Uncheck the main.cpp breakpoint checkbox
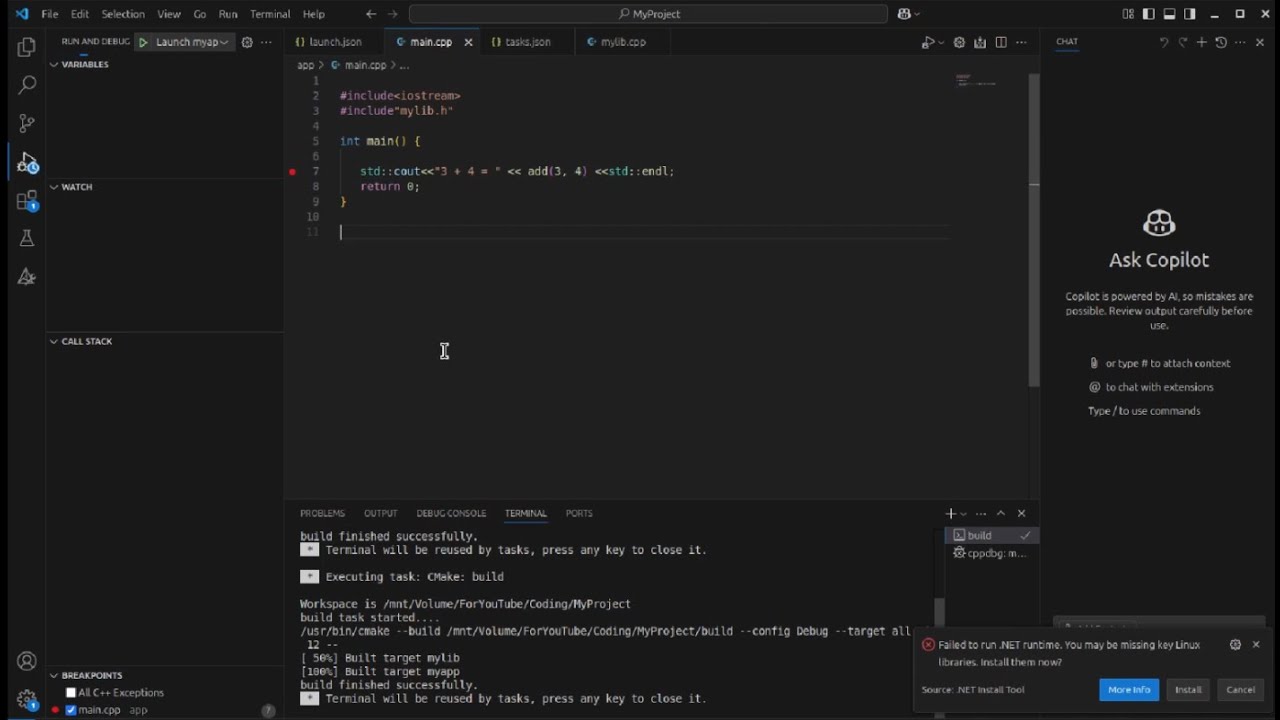The image size is (1280, 720). click(x=71, y=710)
